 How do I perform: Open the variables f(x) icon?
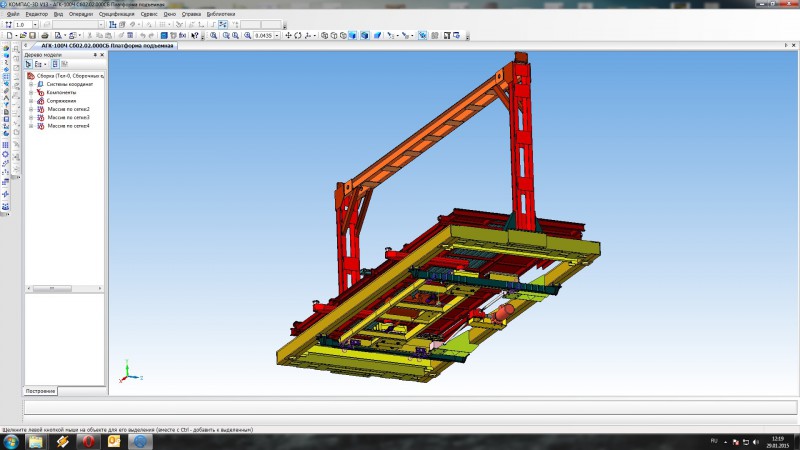[182, 36]
